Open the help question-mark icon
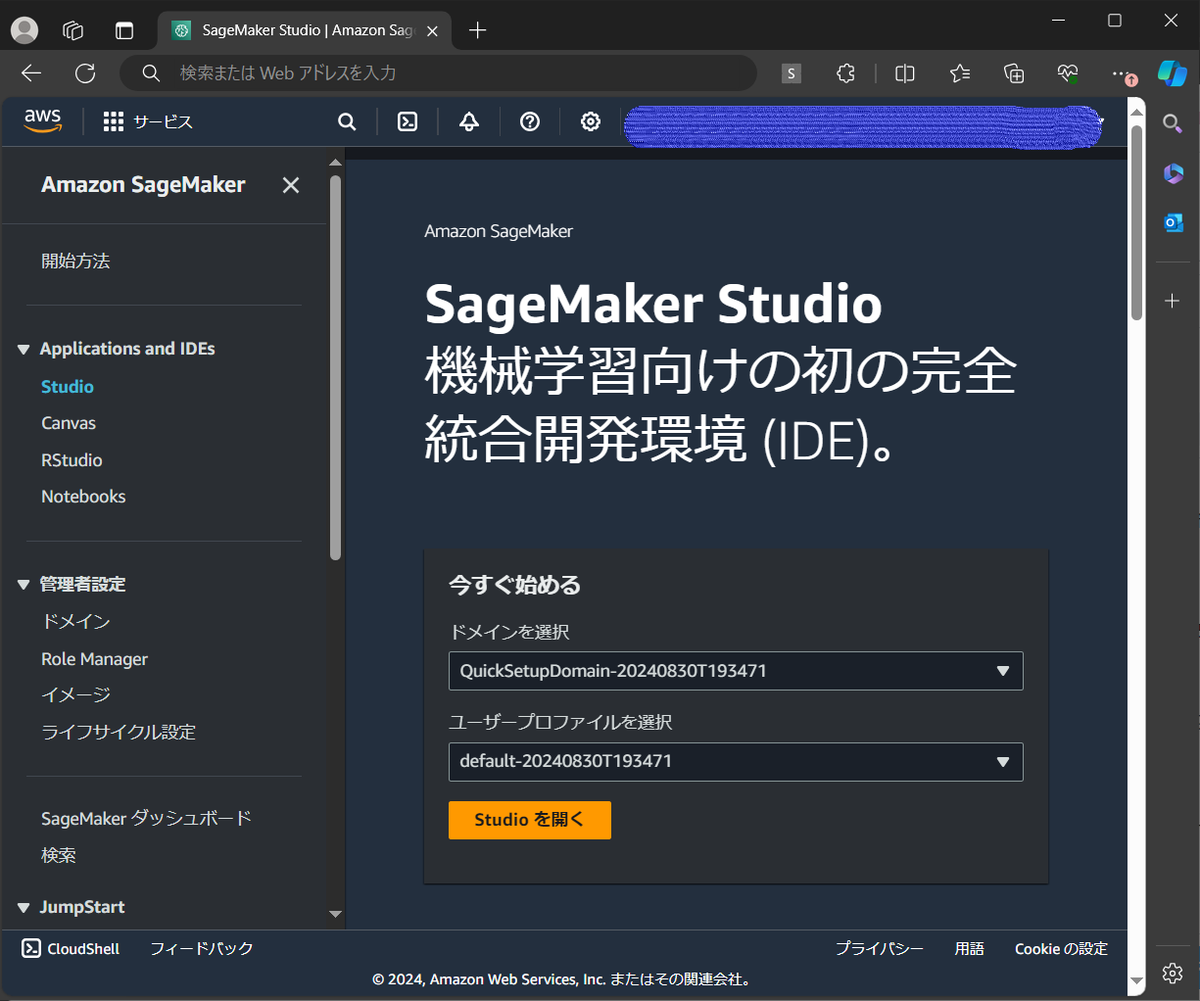 (530, 122)
